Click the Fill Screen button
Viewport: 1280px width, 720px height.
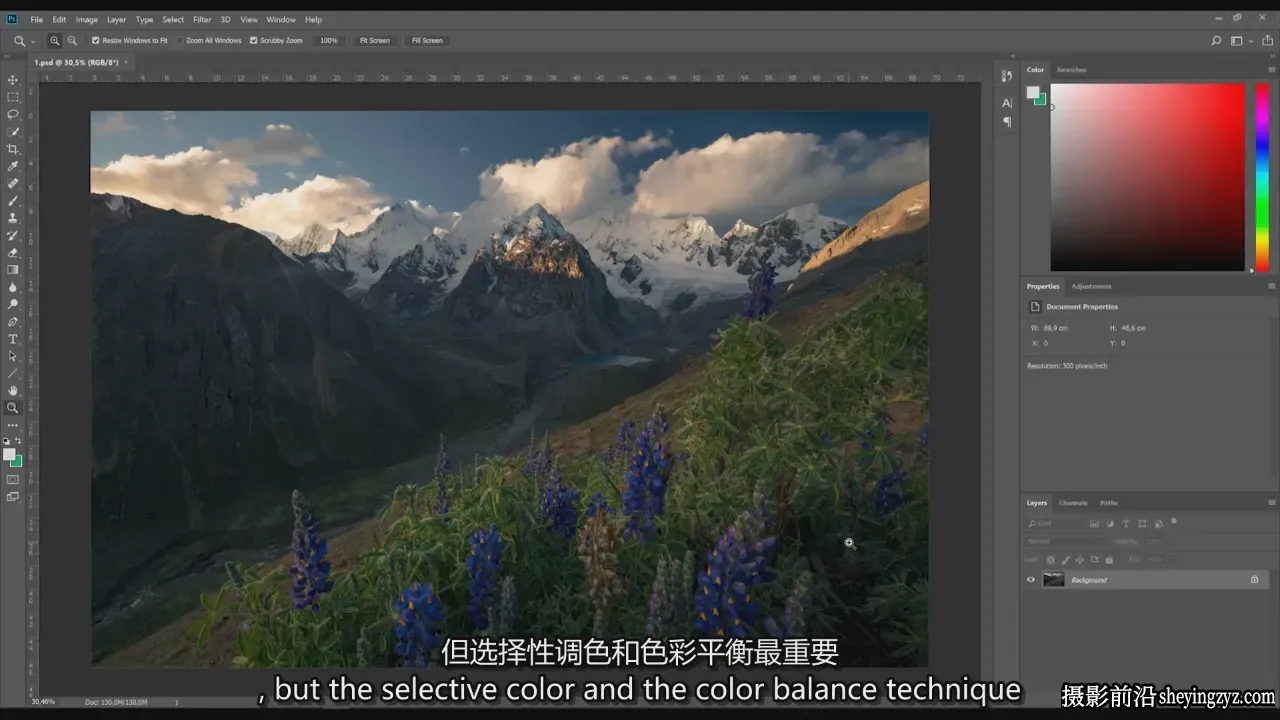(427, 41)
